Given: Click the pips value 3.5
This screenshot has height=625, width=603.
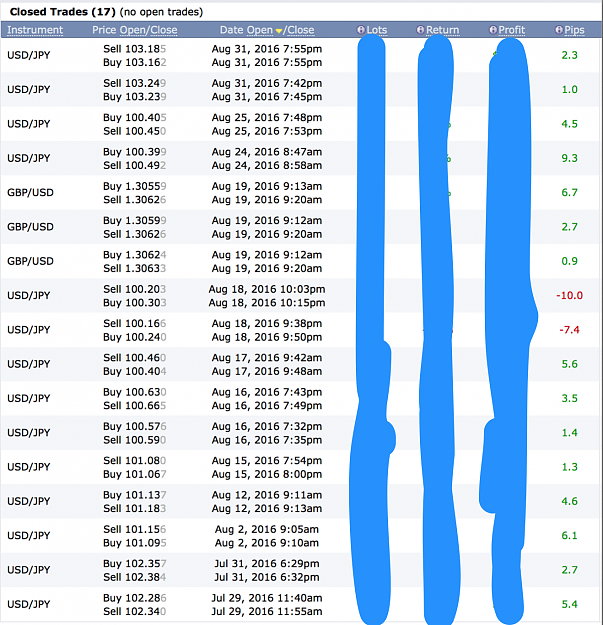Looking at the screenshot, I should (570, 398).
